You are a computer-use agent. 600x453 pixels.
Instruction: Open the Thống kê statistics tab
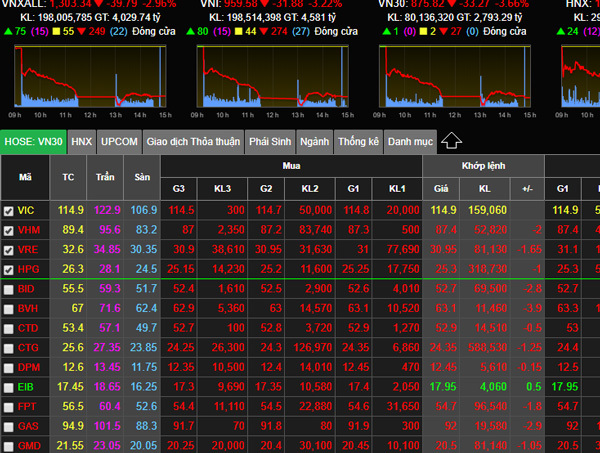pos(358,142)
